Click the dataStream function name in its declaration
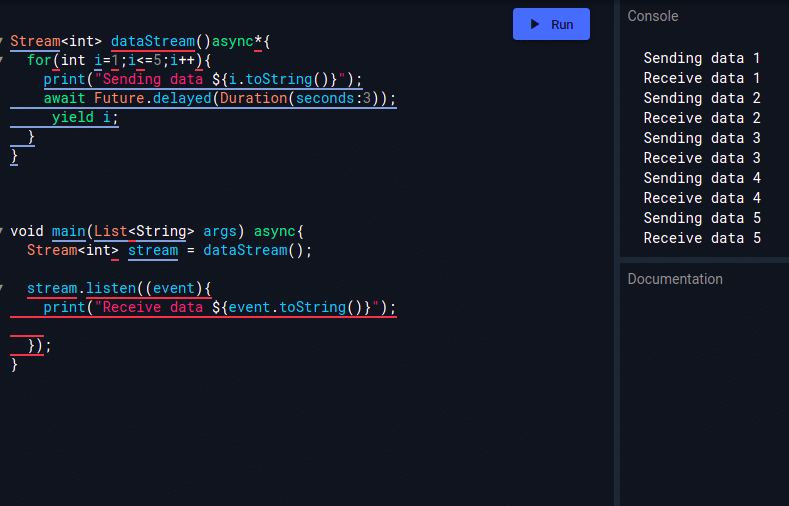789x506 pixels. (x=153, y=41)
